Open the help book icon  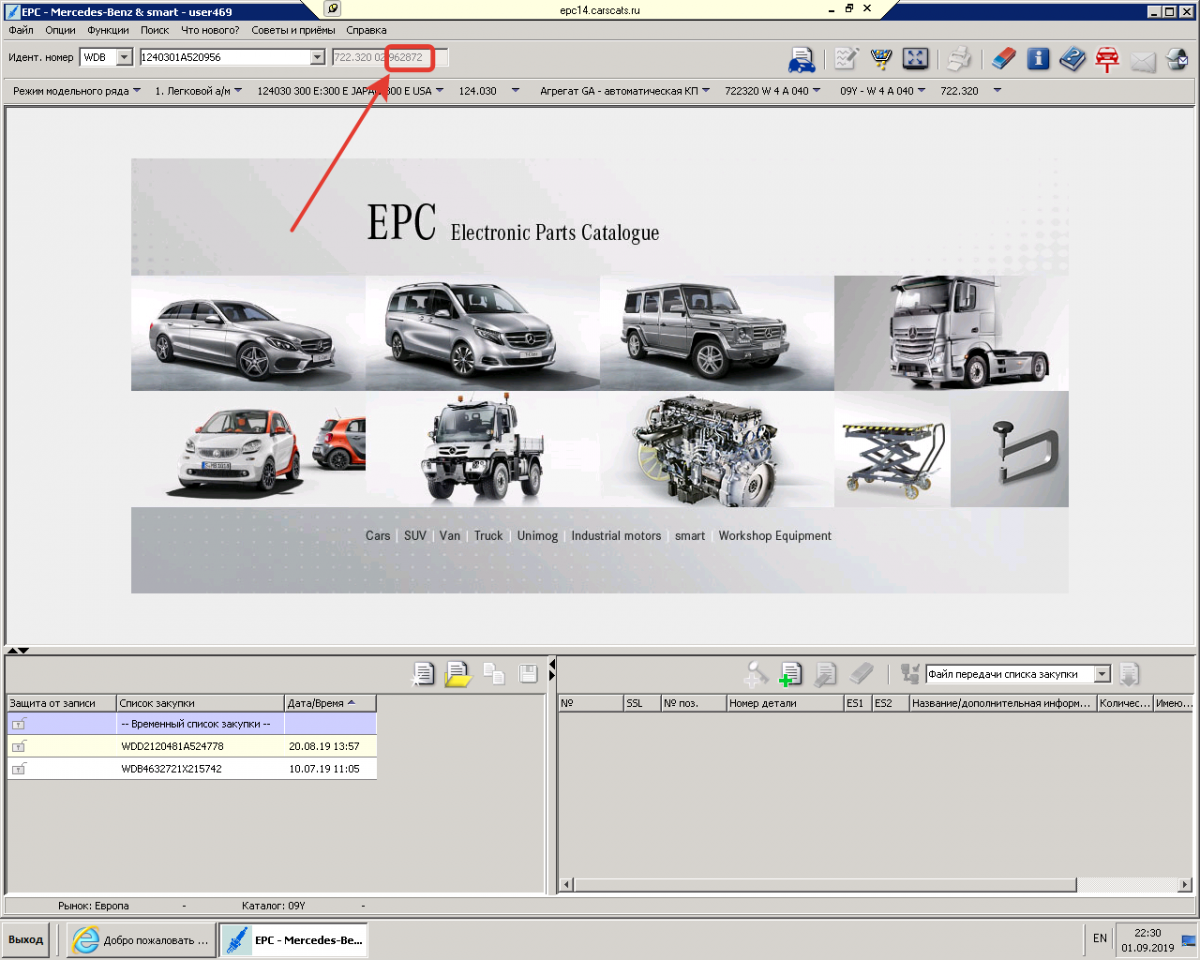[1072, 59]
